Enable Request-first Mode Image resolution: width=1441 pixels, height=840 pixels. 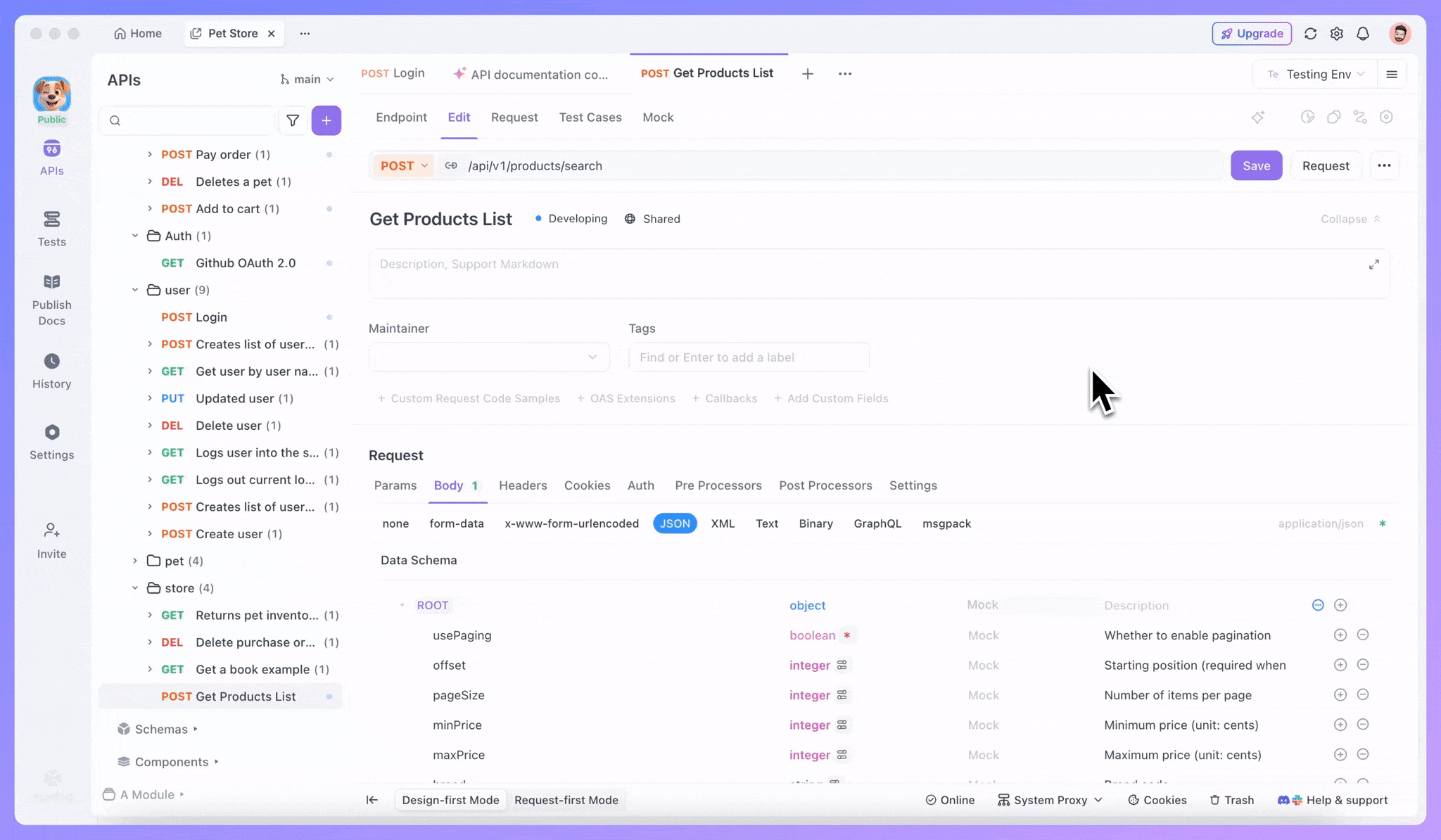point(566,800)
